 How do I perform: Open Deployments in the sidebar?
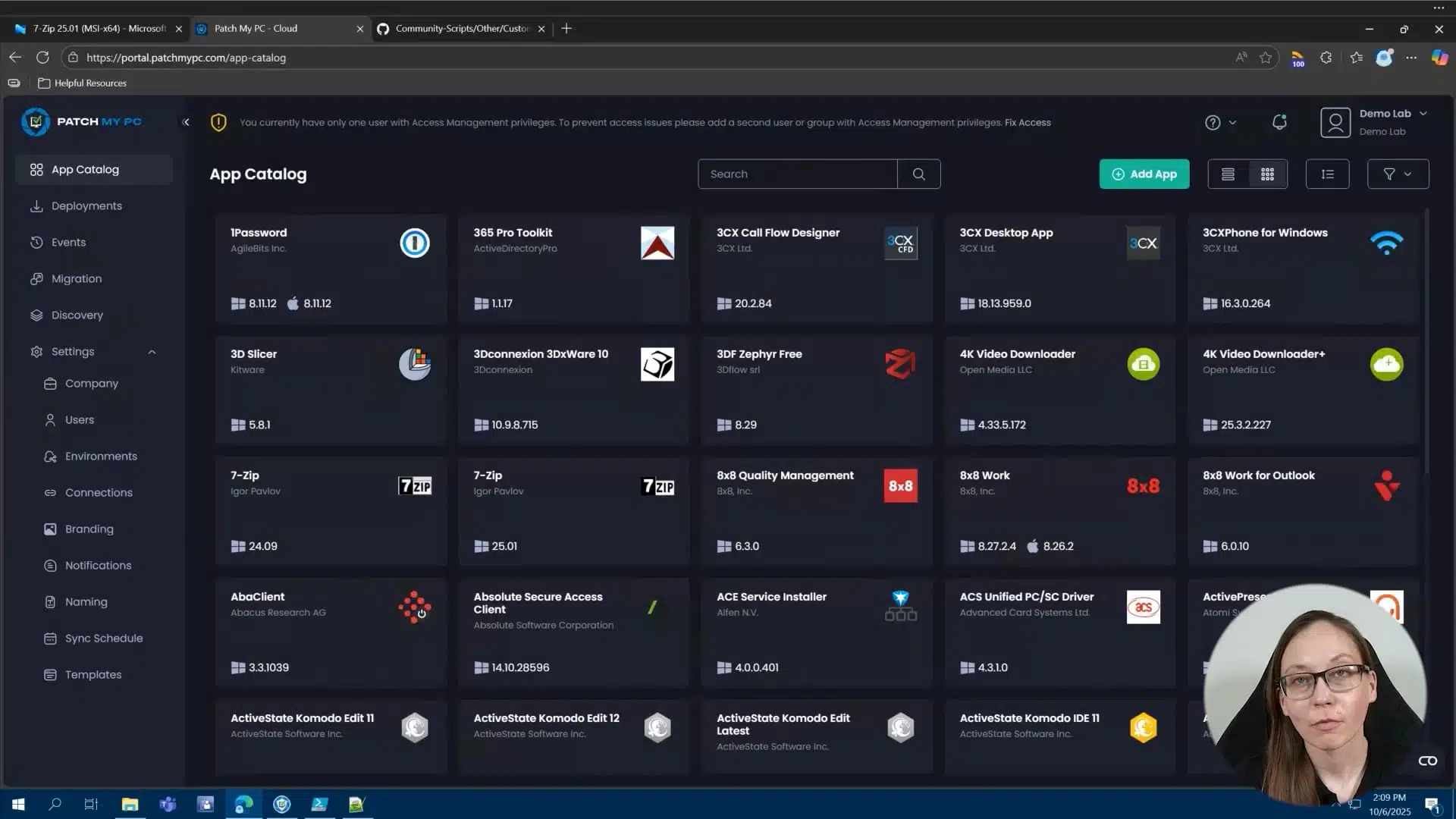[86, 206]
